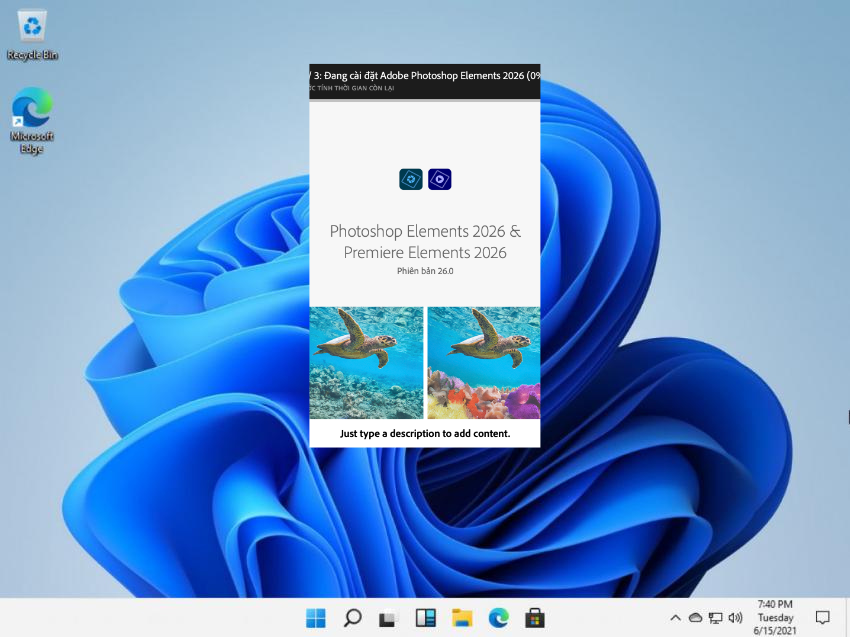The height and width of the screenshot is (637, 850).
Task: Launch File Explorer from the taskbar
Action: [x=461, y=618]
